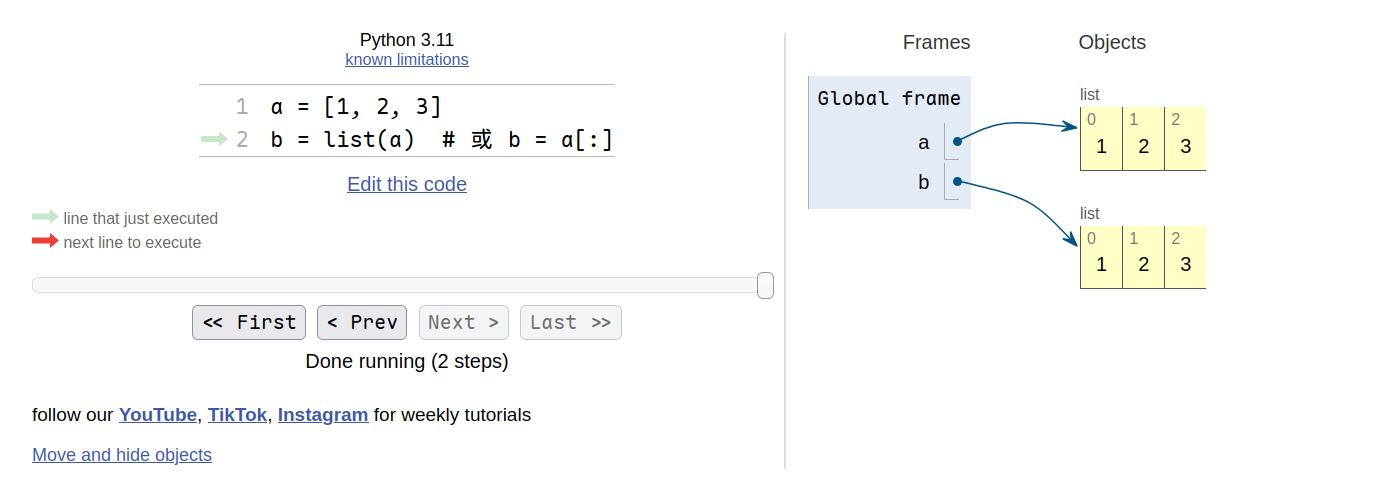Open the Edit this code link

tap(407, 184)
